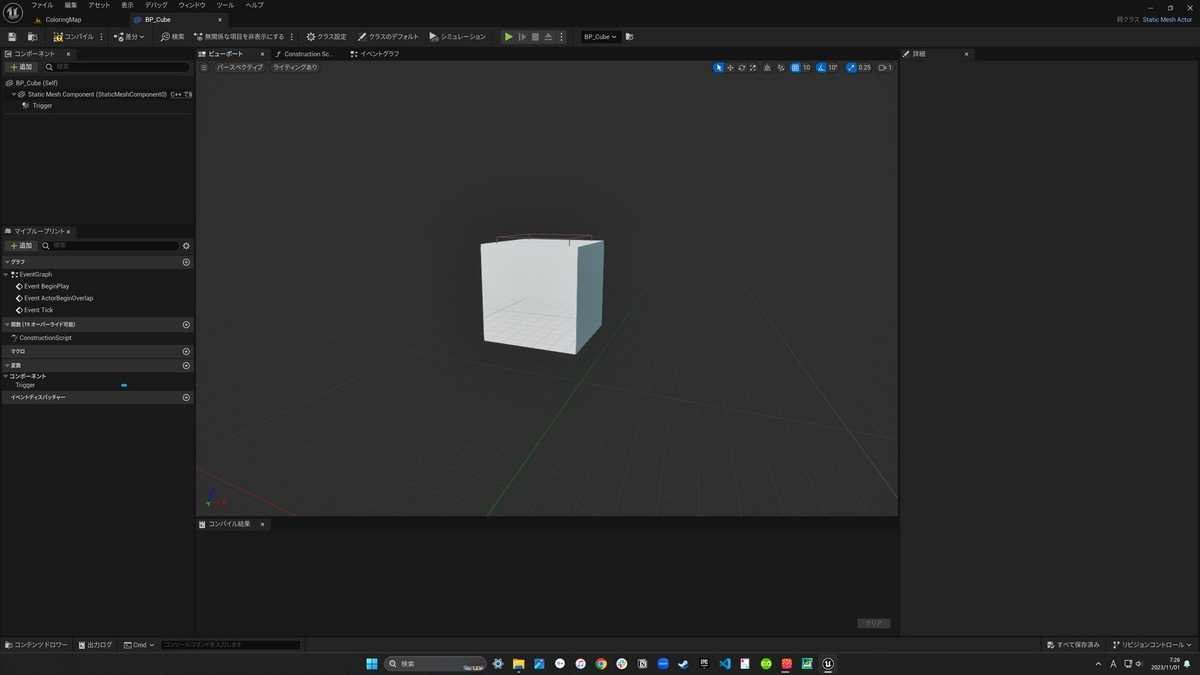The width and height of the screenshot is (1200, 675).
Task: Click the icon right of BP_Cube dropdown
Action: [629, 37]
